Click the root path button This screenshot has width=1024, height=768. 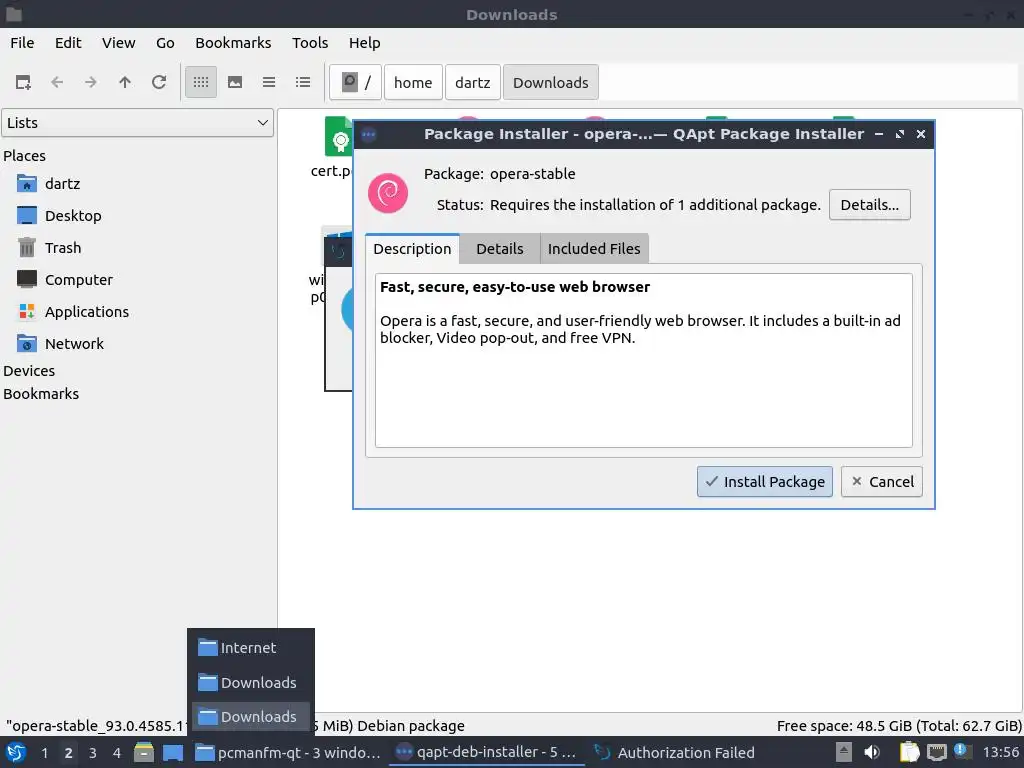(x=355, y=82)
